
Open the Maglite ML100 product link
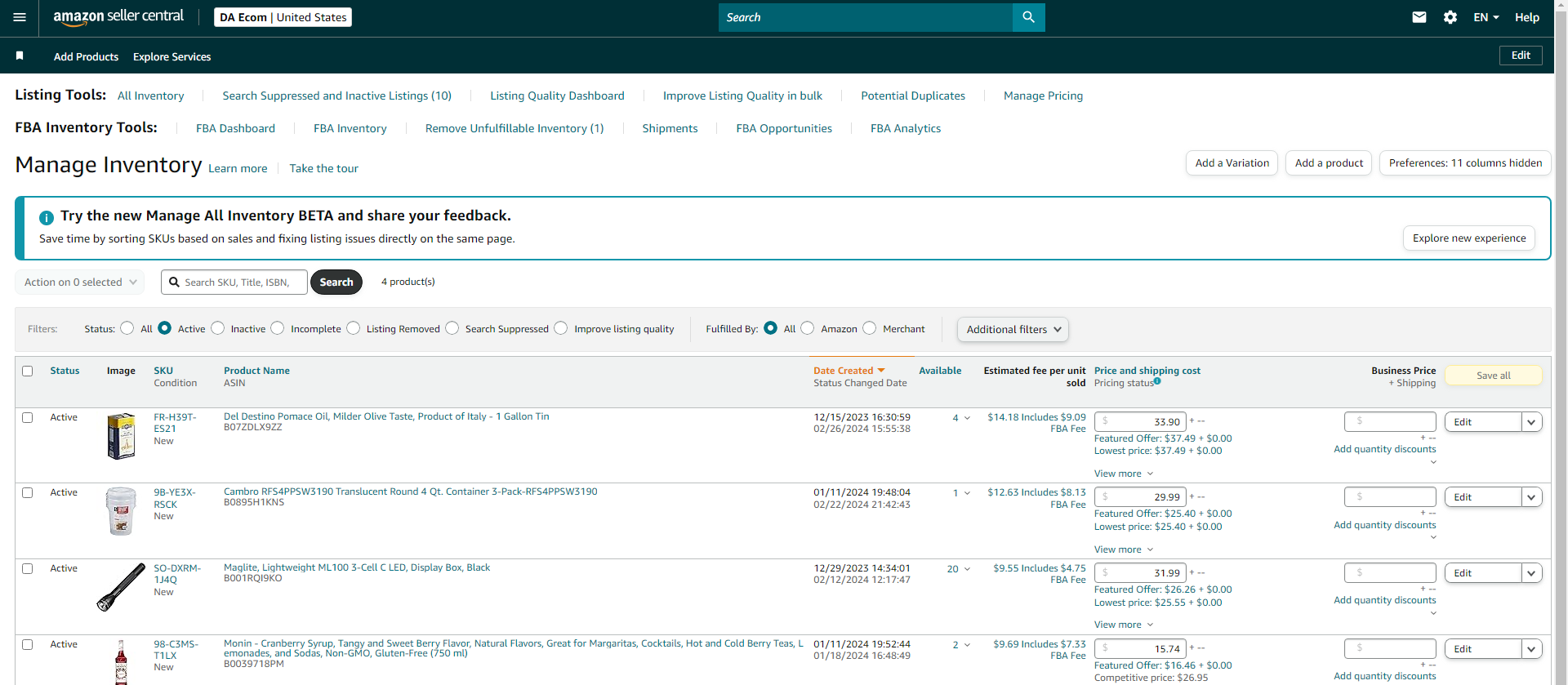pyautogui.click(x=357, y=567)
